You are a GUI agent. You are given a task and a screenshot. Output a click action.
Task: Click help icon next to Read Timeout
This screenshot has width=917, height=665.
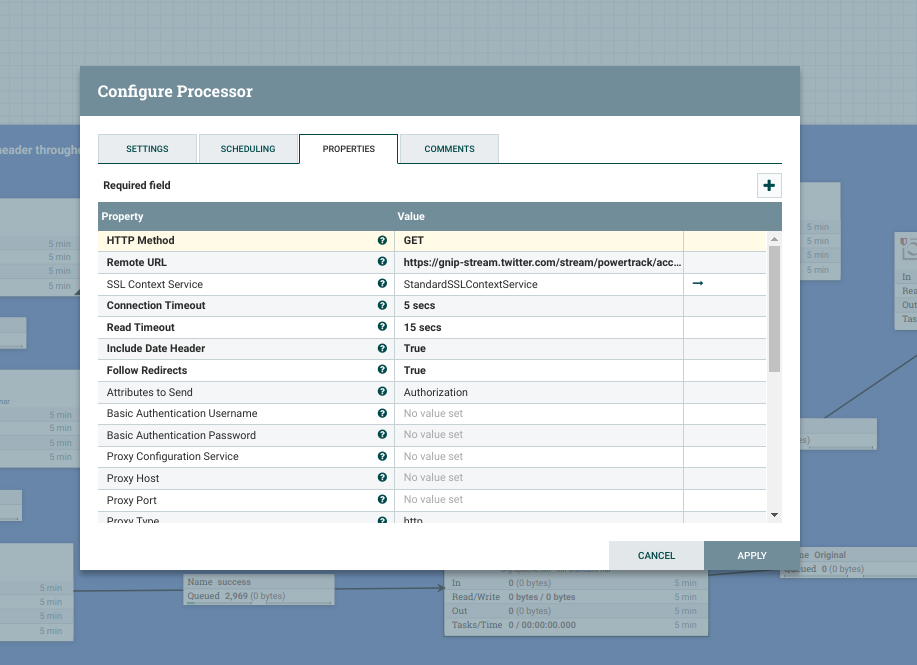click(x=382, y=327)
